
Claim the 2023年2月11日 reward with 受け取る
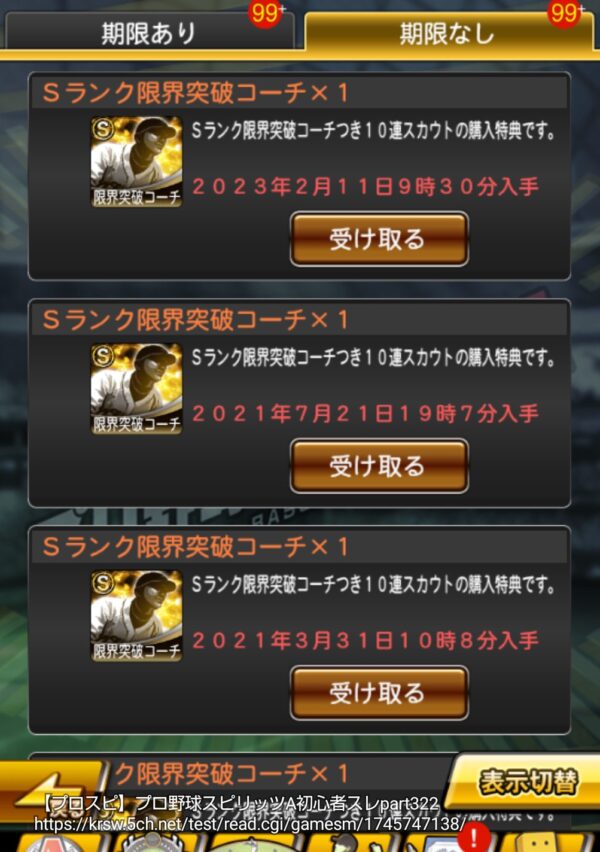click(x=379, y=239)
